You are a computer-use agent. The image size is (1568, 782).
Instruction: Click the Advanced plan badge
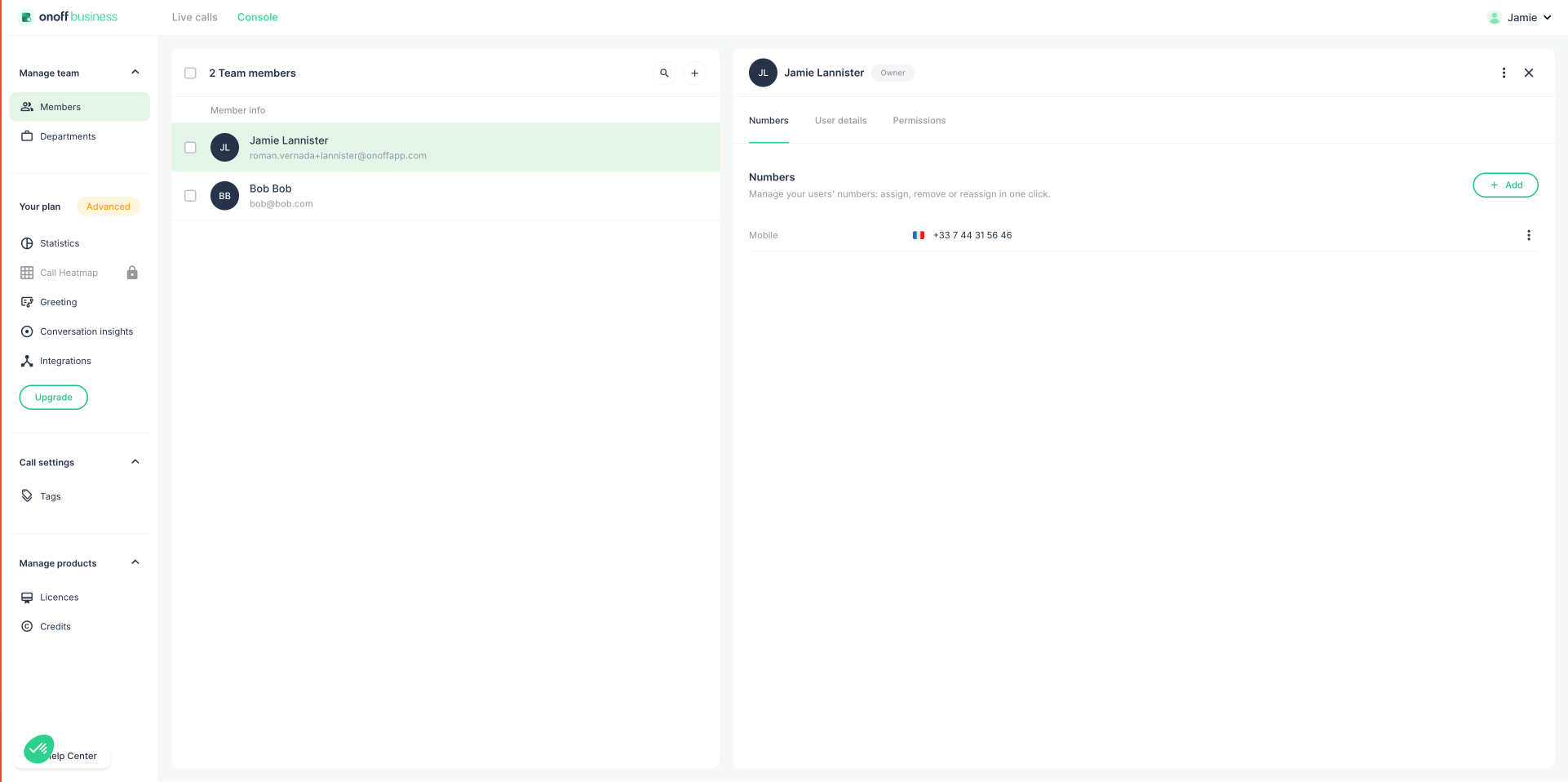tap(109, 207)
